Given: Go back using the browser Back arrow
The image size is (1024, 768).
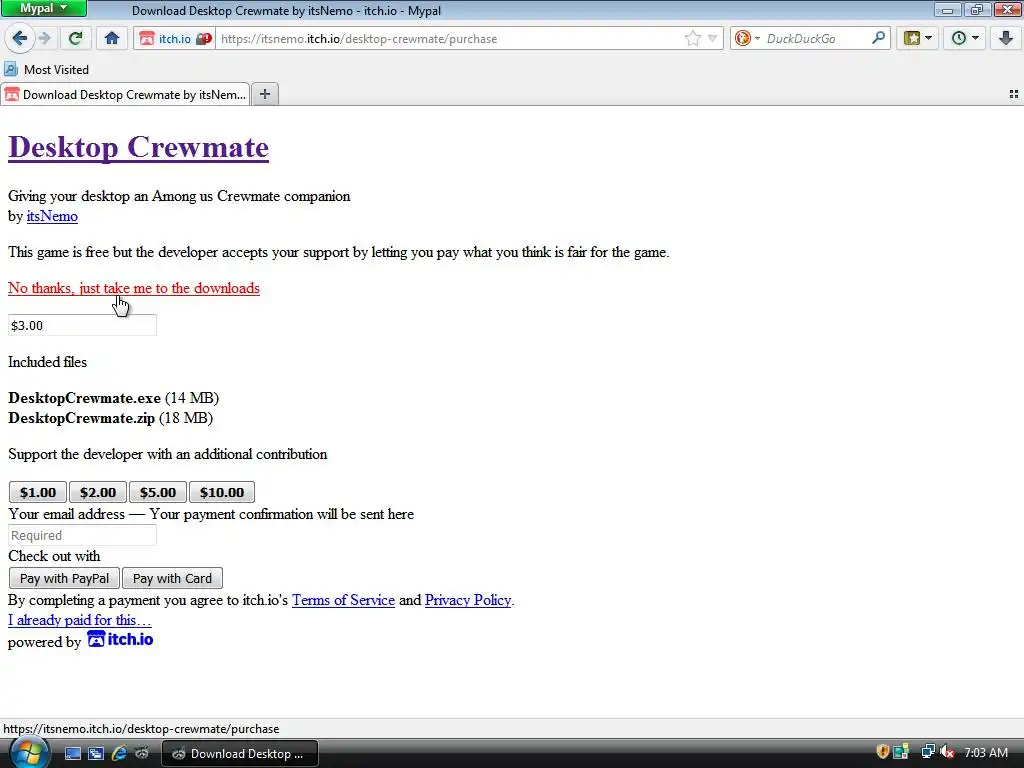Looking at the screenshot, I should coord(20,39).
